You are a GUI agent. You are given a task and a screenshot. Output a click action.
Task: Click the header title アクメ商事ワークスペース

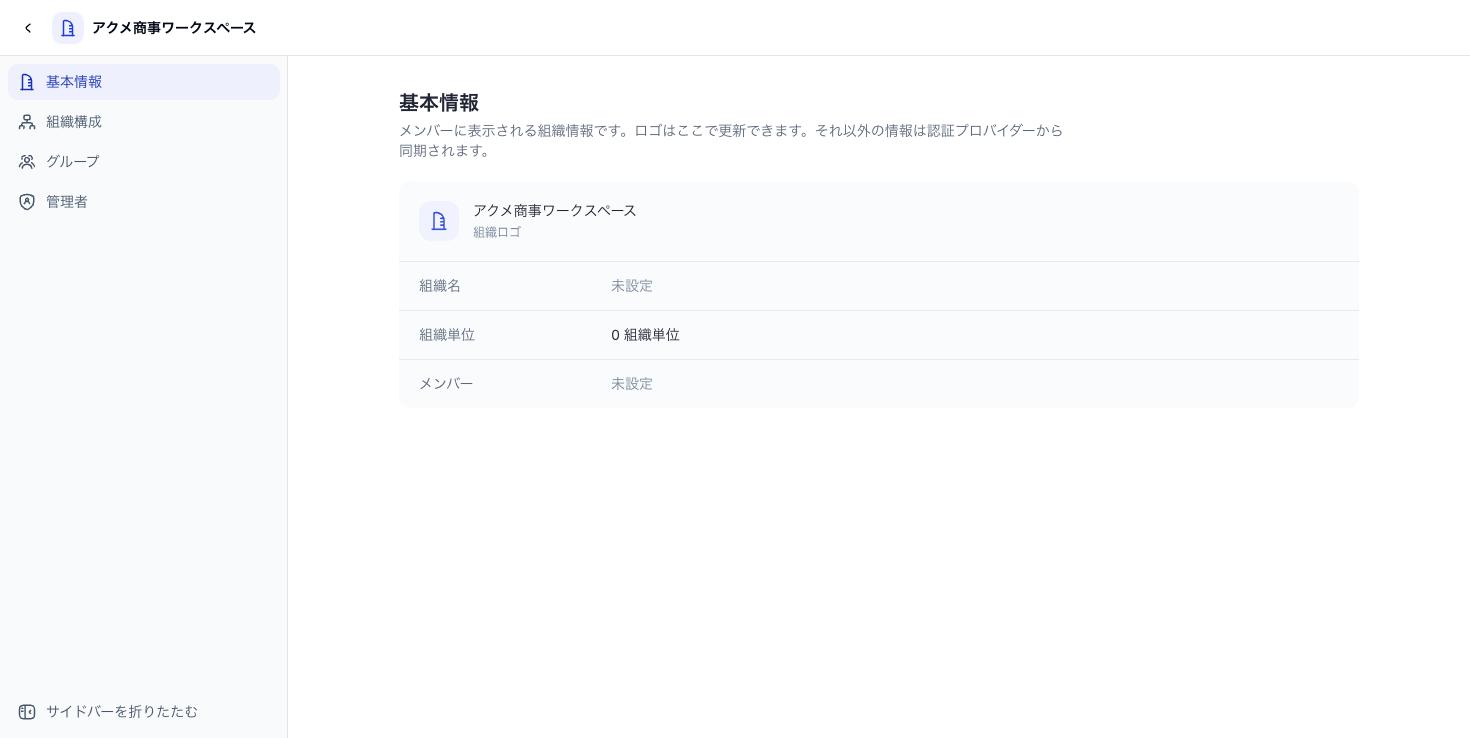point(174,28)
